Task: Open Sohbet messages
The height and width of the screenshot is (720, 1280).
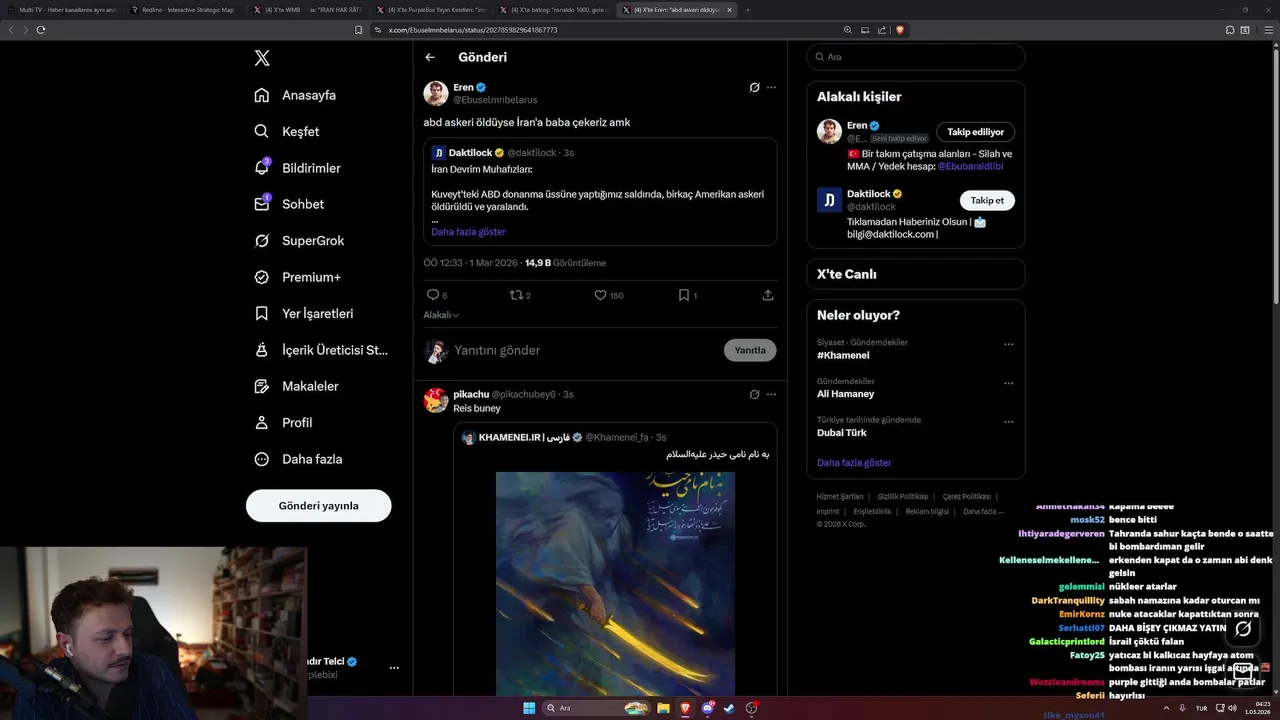Action: coord(289,204)
